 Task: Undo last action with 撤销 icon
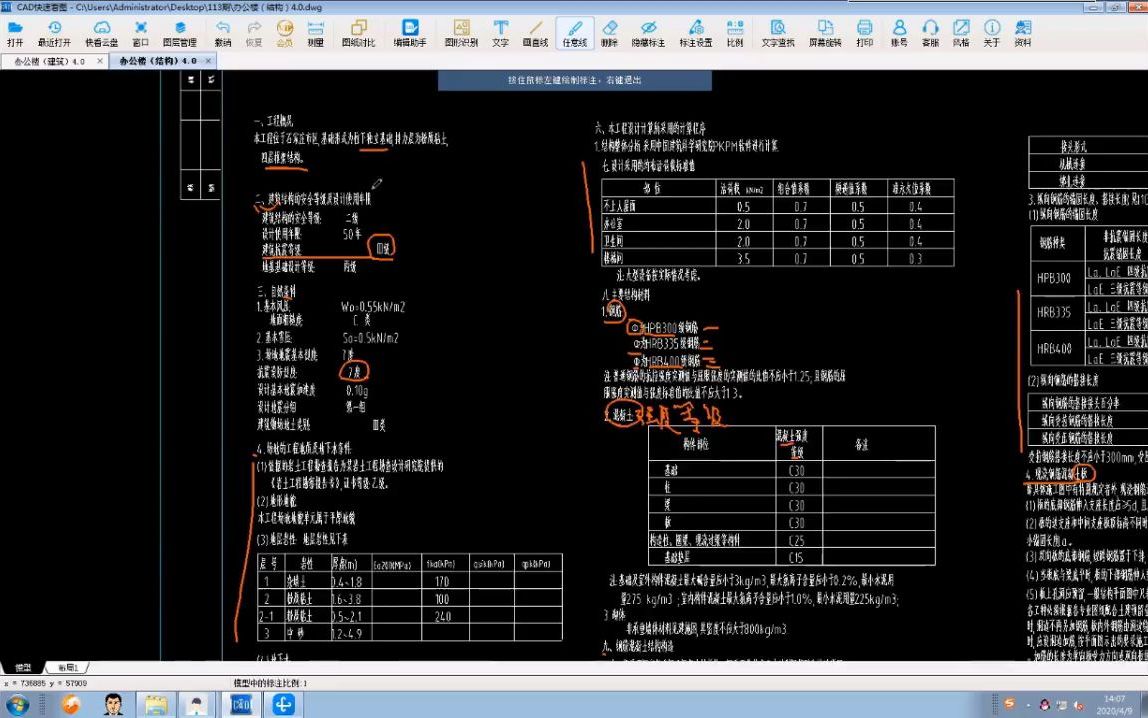pos(224,31)
